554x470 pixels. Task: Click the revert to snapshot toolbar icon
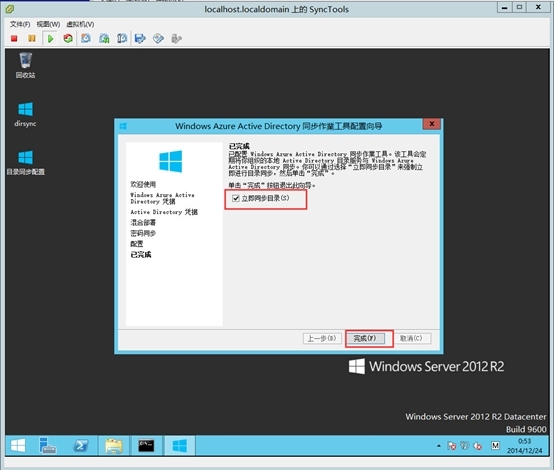pyautogui.click(x=104, y=38)
